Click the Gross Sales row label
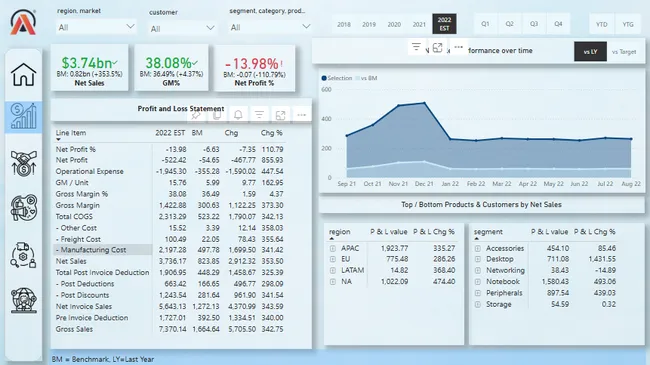 (x=74, y=329)
